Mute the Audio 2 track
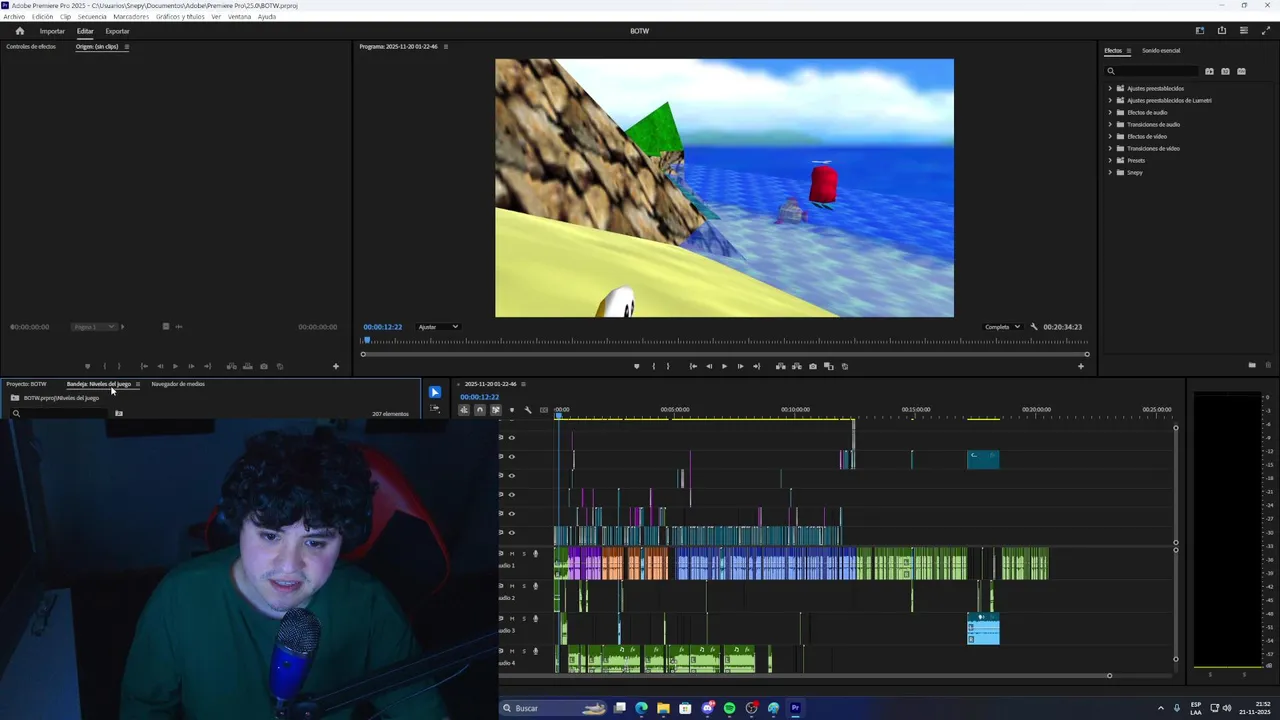The width and height of the screenshot is (1280, 720). [512, 586]
